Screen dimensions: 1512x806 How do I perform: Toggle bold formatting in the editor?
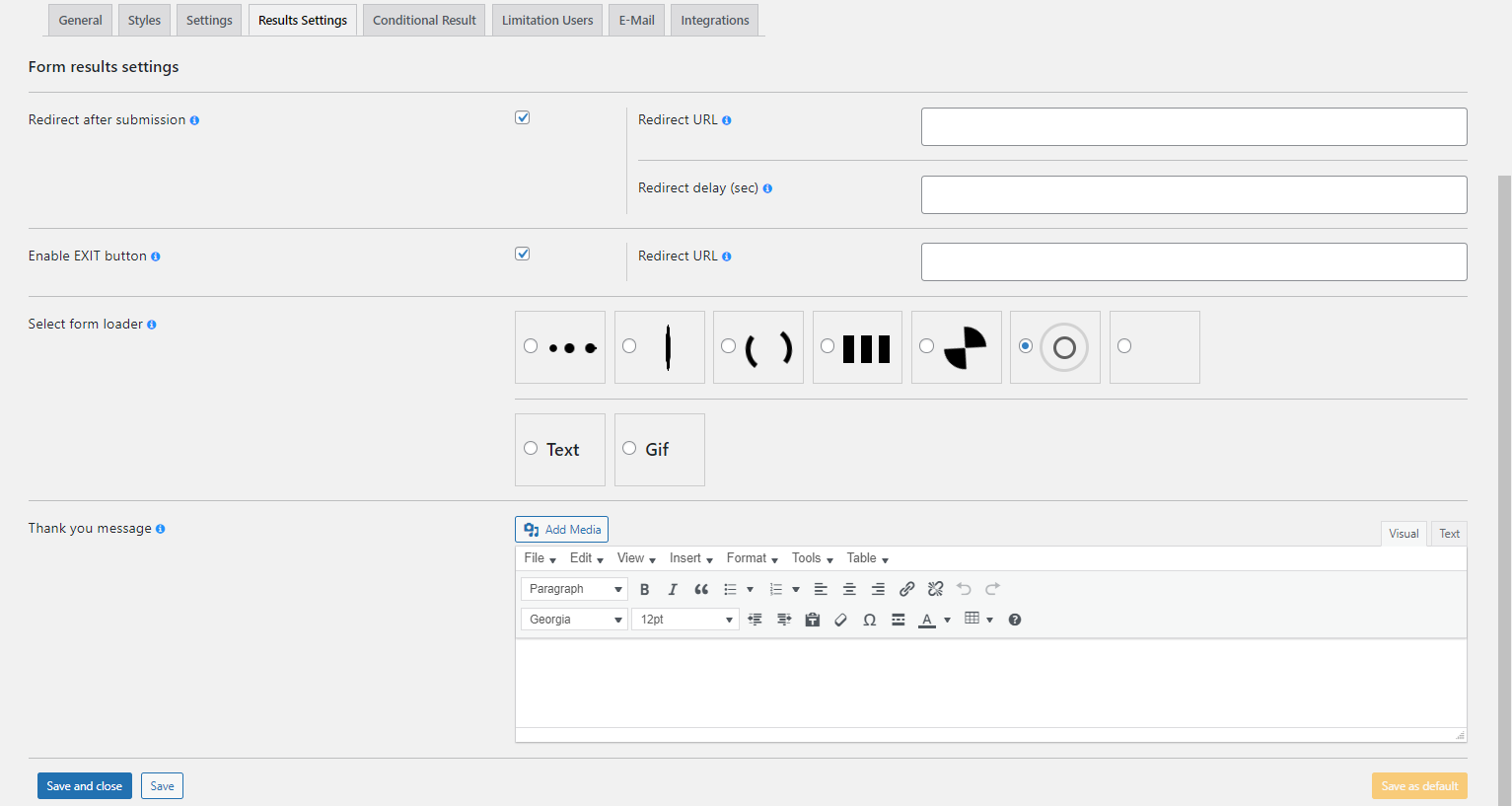644,589
